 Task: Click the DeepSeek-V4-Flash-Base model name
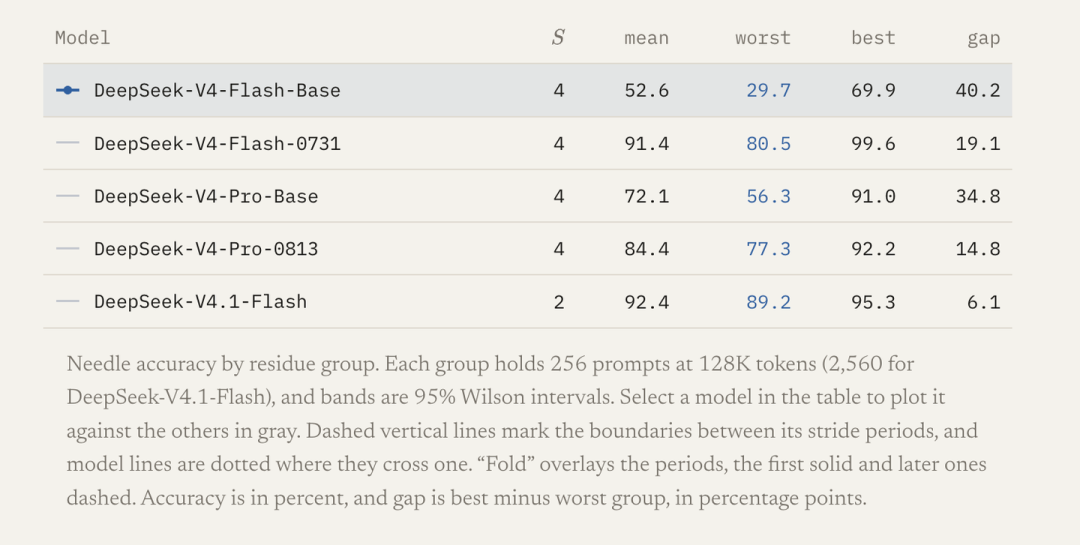coord(217,90)
